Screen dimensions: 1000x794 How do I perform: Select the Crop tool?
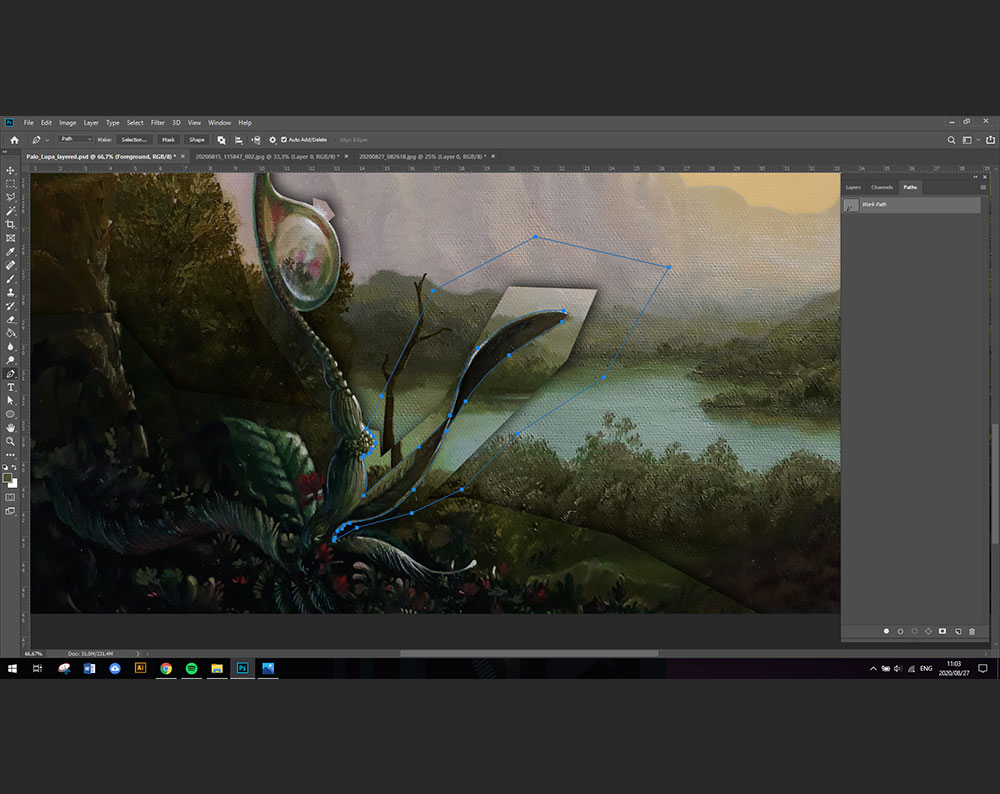[11, 225]
